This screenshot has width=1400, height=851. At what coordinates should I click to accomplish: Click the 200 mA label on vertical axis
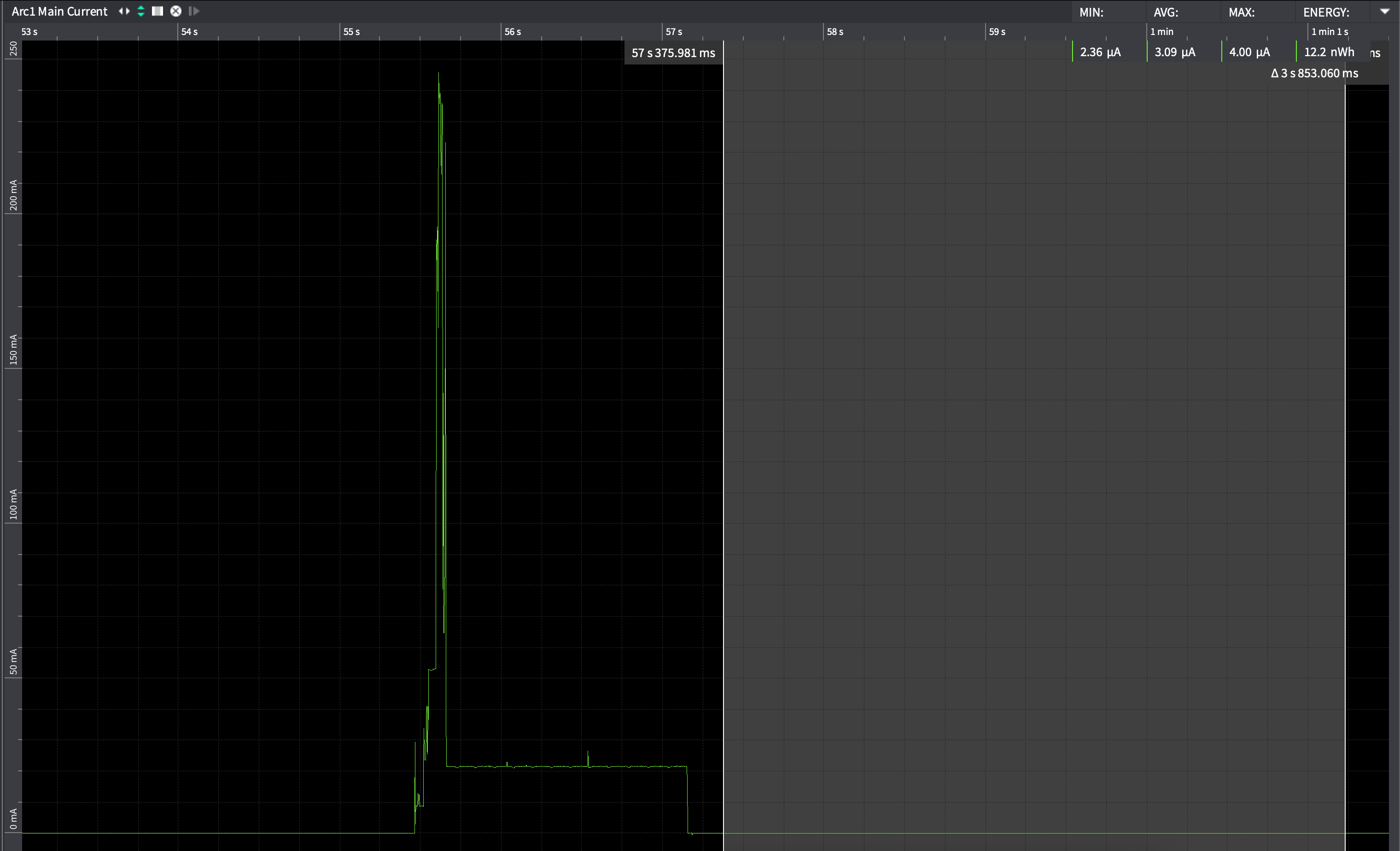(x=13, y=195)
